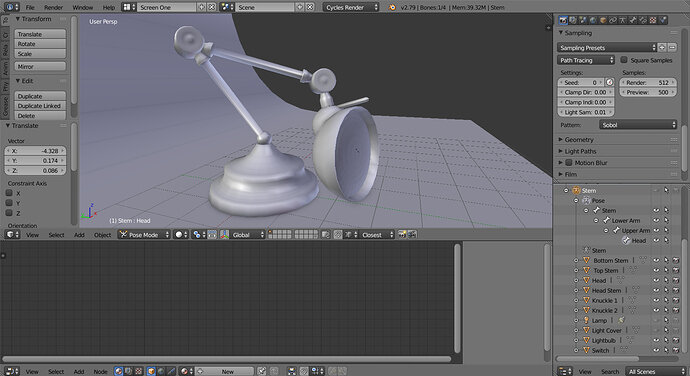This screenshot has width=690, height=376.
Task: Click the Mirror button
Action: (x=40, y=66)
